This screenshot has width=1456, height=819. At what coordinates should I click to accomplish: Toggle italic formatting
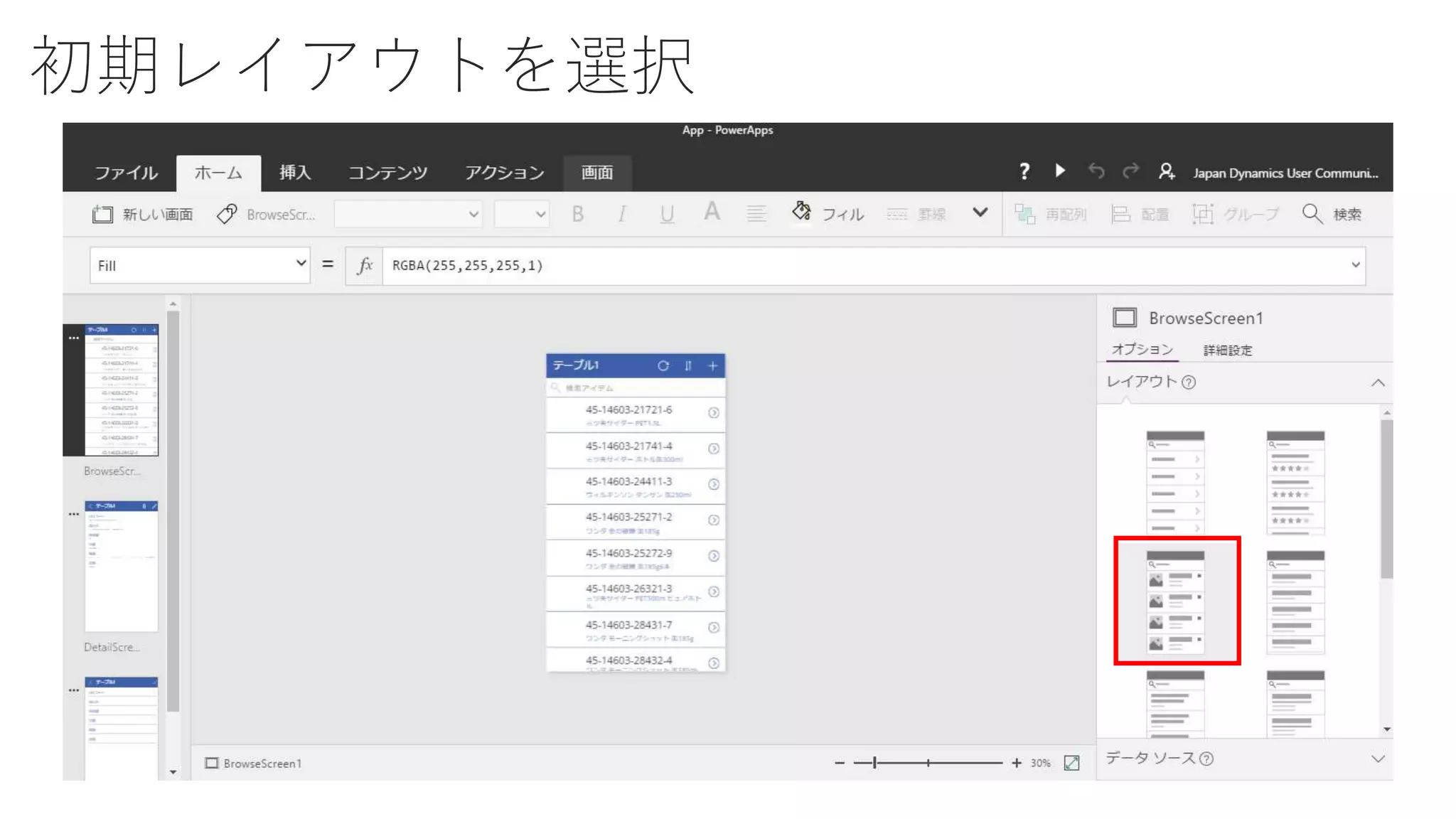click(x=622, y=214)
